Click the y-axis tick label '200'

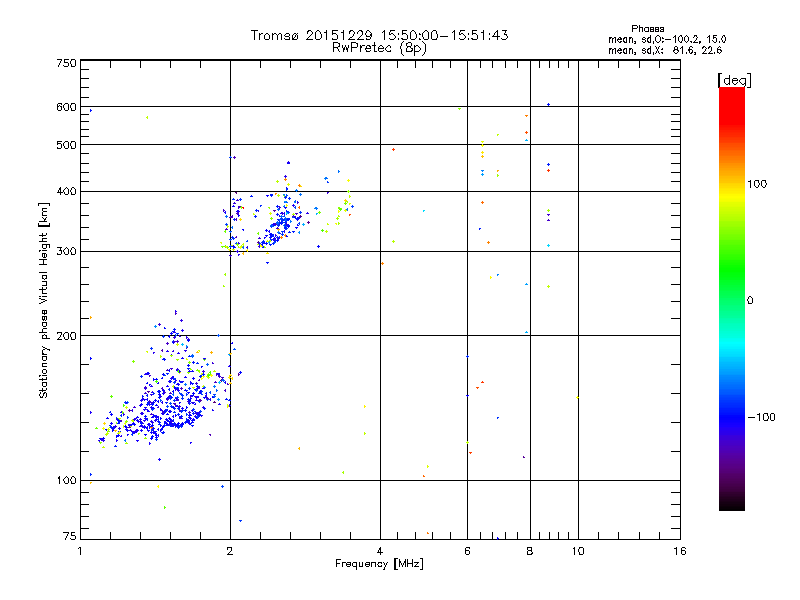(66, 336)
